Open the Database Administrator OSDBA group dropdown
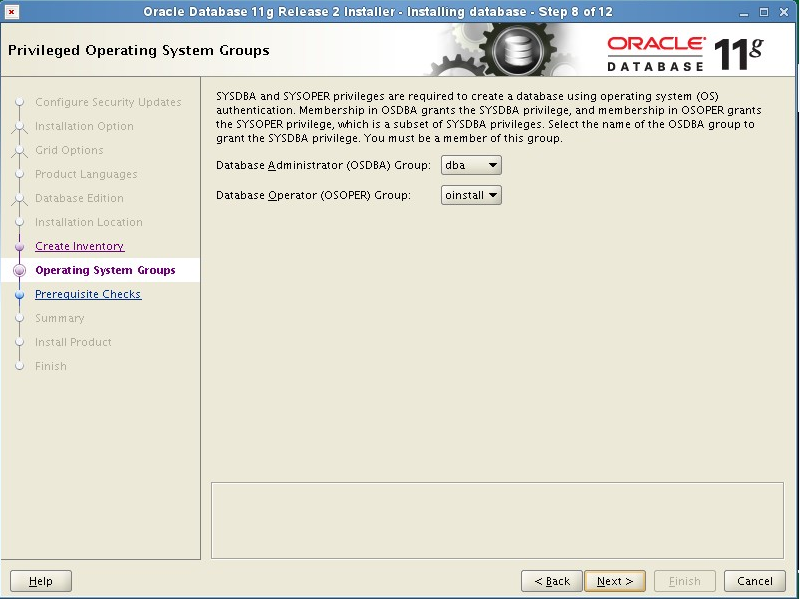This screenshot has height=599, width=800. pos(491,164)
